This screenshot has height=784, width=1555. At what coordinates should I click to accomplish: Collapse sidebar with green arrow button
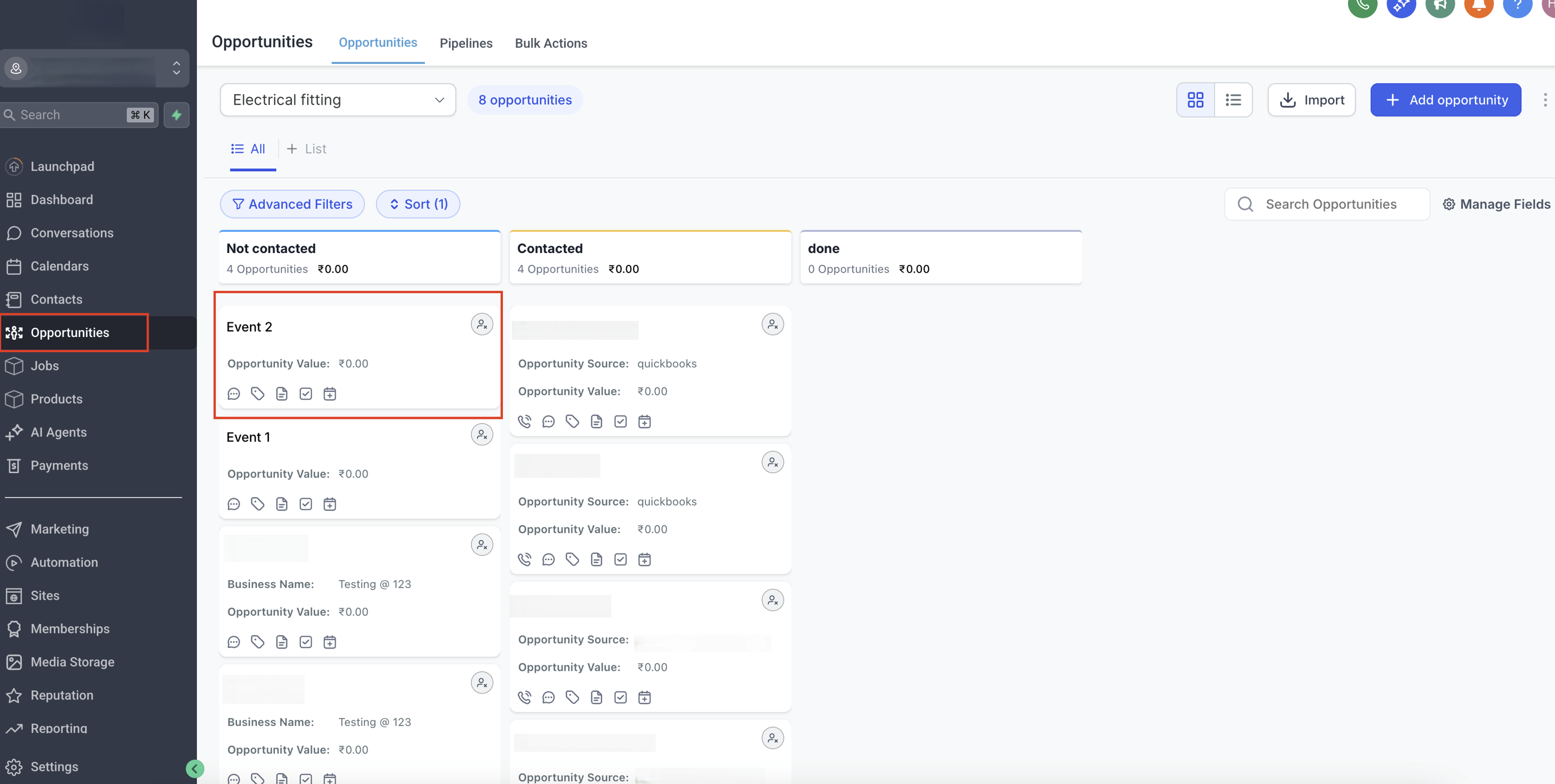tap(195, 768)
